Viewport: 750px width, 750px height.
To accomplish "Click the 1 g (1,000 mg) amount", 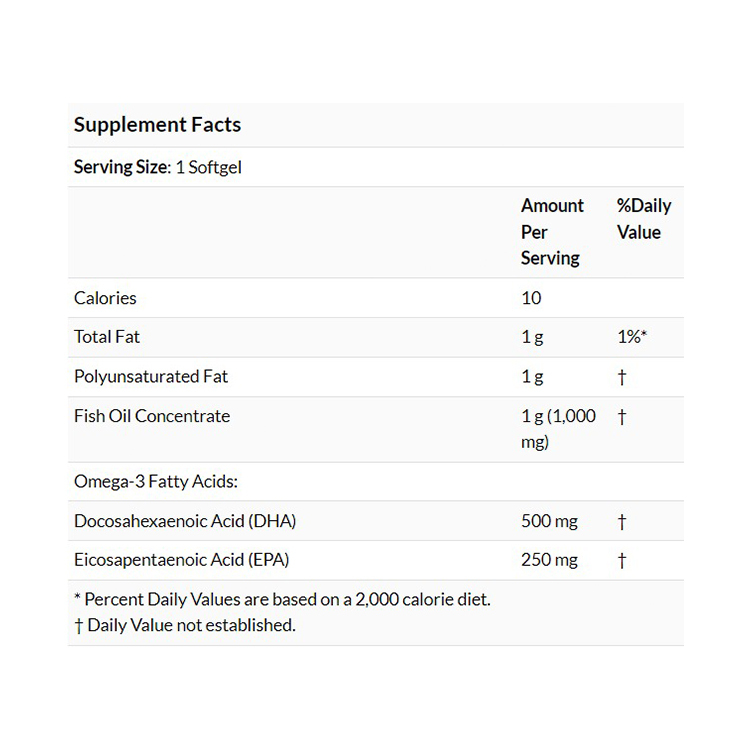I will point(558,429).
